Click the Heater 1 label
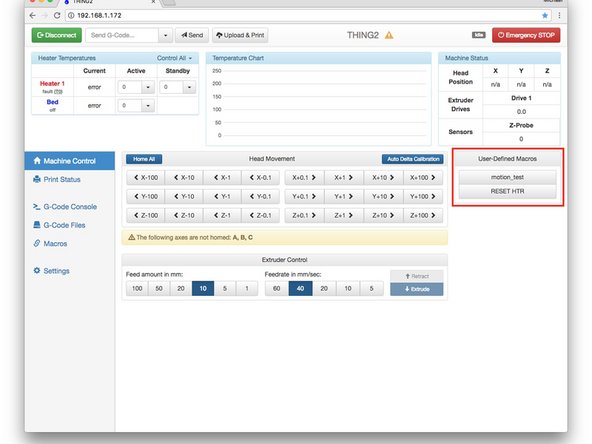 52,83
